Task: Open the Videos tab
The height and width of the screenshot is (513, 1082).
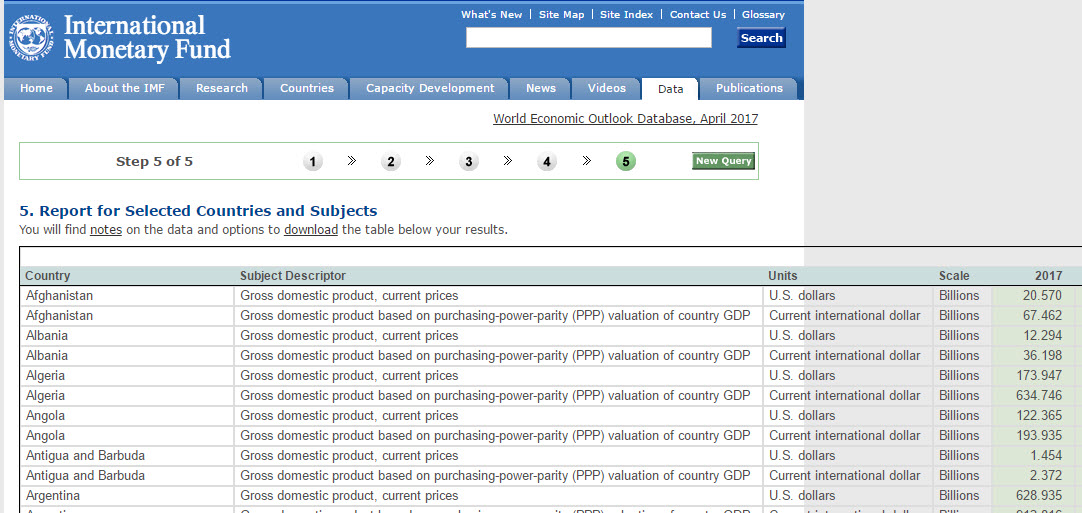Action: click(x=607, y=88)
